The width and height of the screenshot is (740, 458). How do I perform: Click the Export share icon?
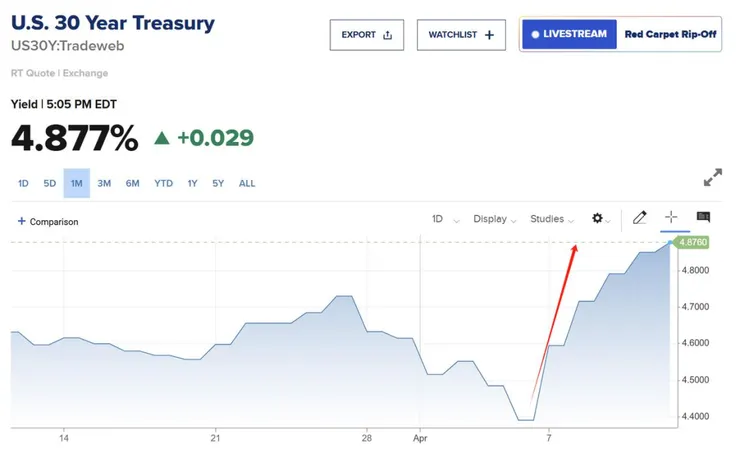387,35
